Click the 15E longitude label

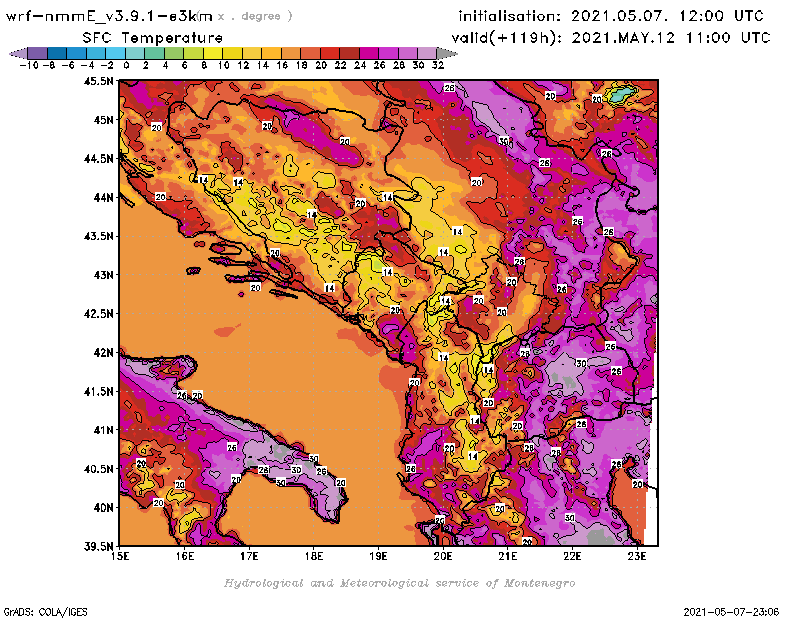[120, 556]
